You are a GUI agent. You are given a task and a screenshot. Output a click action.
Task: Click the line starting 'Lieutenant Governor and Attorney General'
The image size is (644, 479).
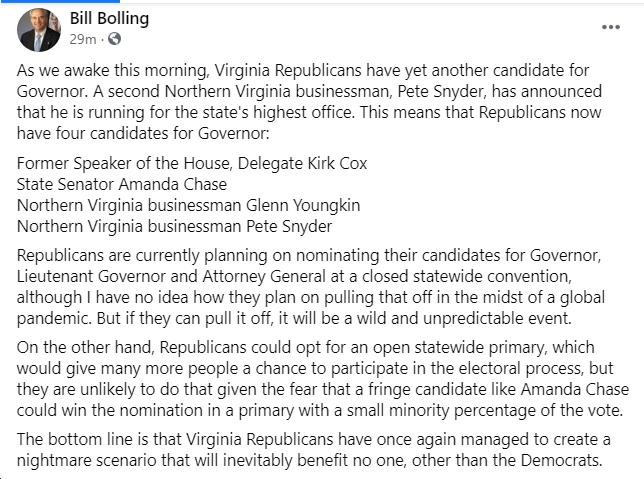point(294,276)
